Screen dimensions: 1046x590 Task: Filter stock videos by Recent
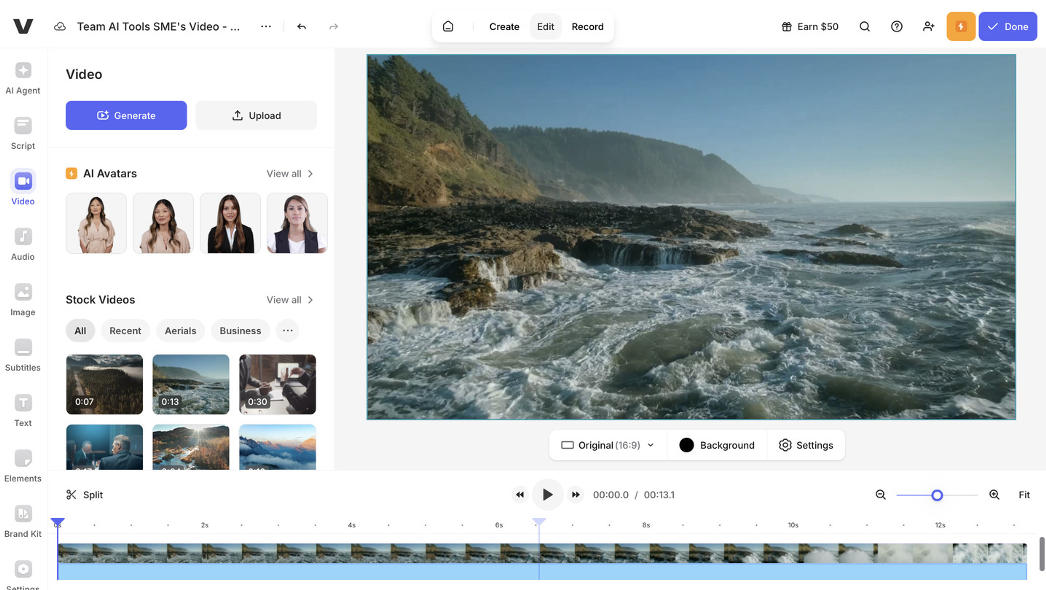[125, 330]
